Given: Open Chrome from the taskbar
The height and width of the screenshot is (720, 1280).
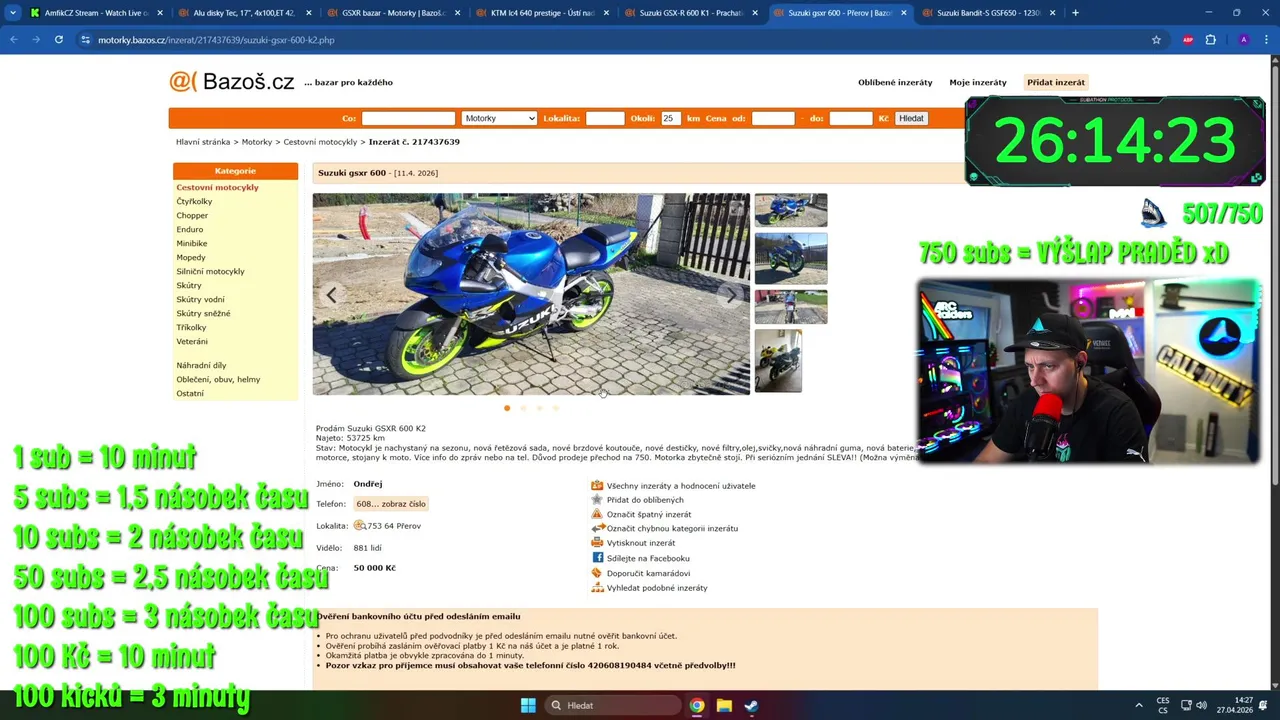Looking at the screenshot, I should click(697, 705).
